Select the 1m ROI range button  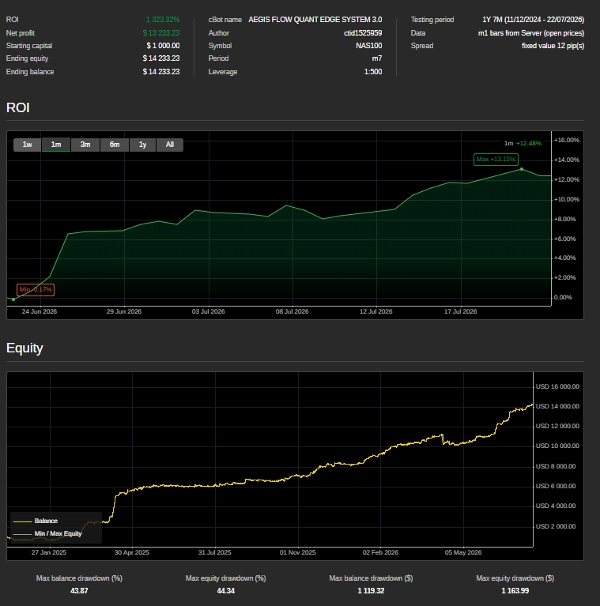coord(56,145)
